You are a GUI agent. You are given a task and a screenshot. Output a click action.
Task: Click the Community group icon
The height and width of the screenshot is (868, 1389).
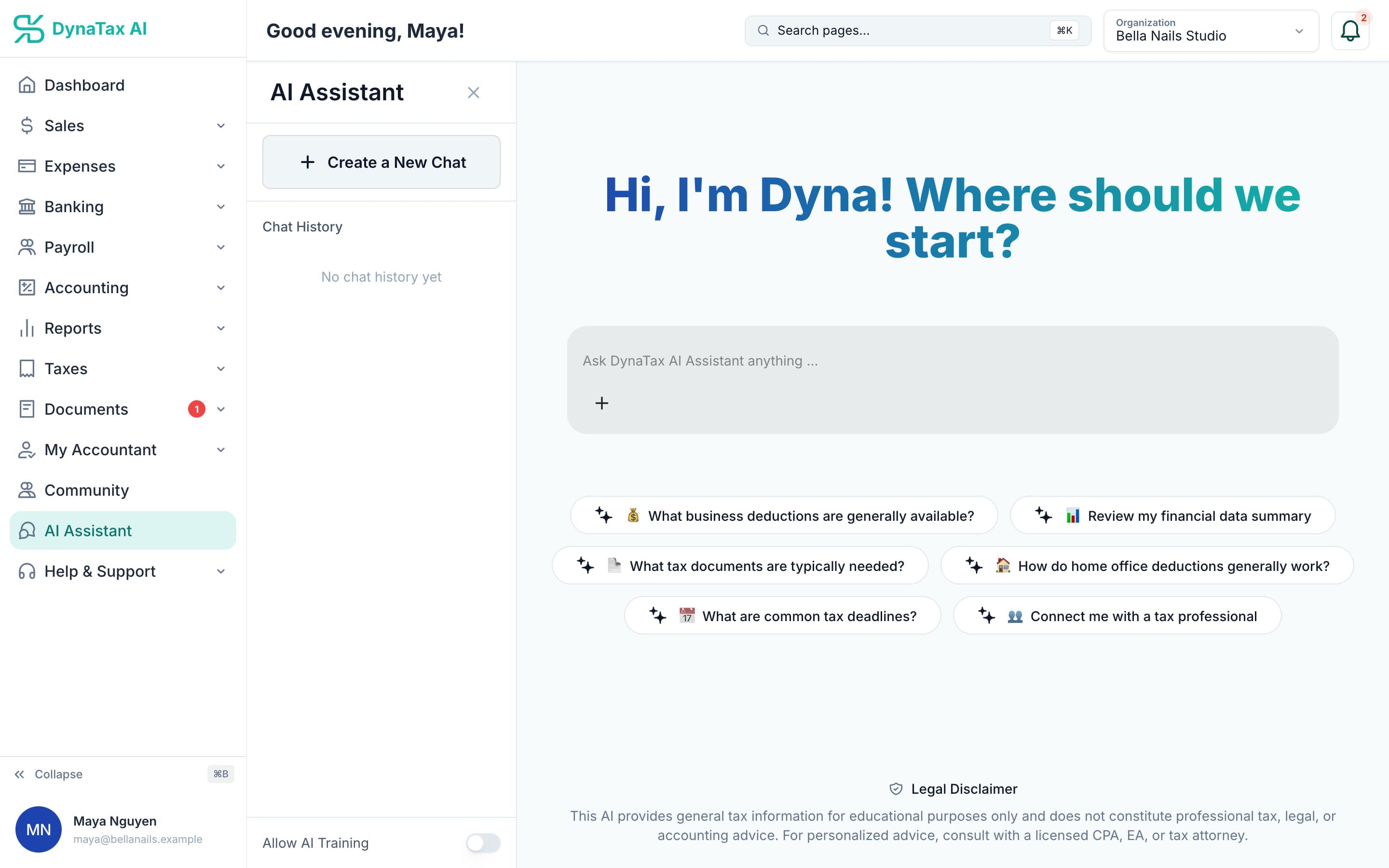point(27,490)
